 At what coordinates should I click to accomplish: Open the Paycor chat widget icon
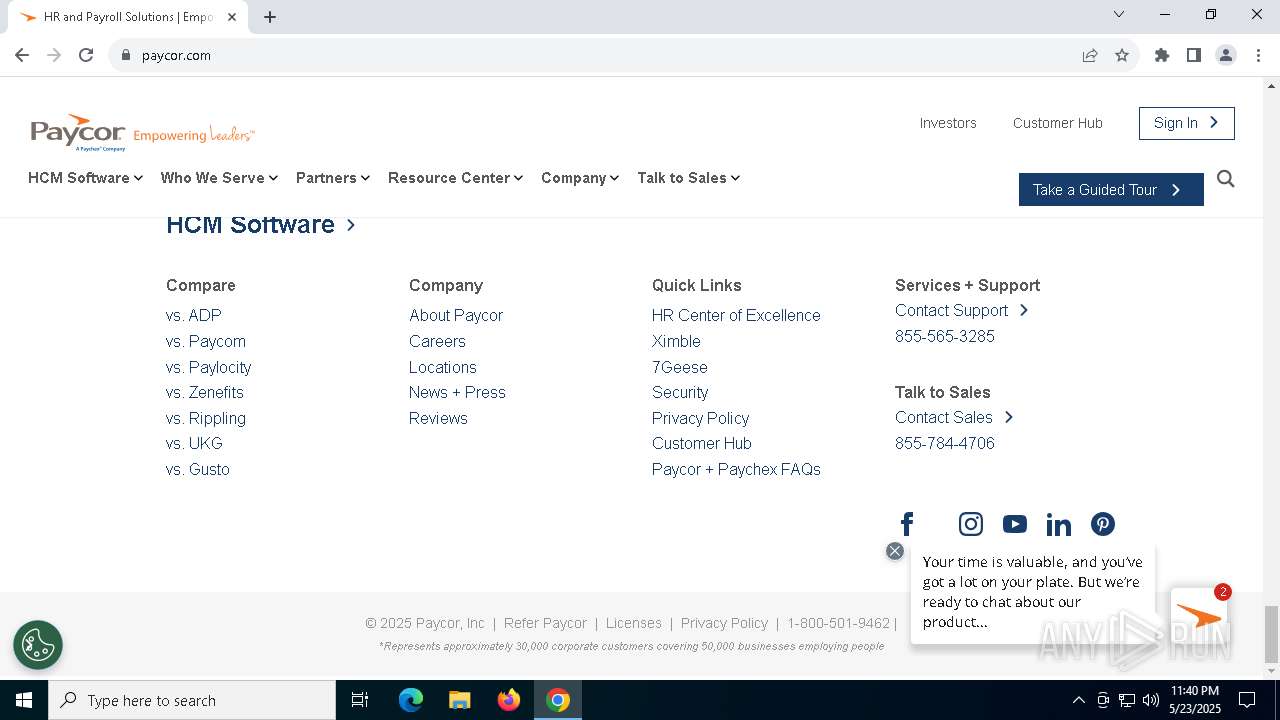[1199, 617]
